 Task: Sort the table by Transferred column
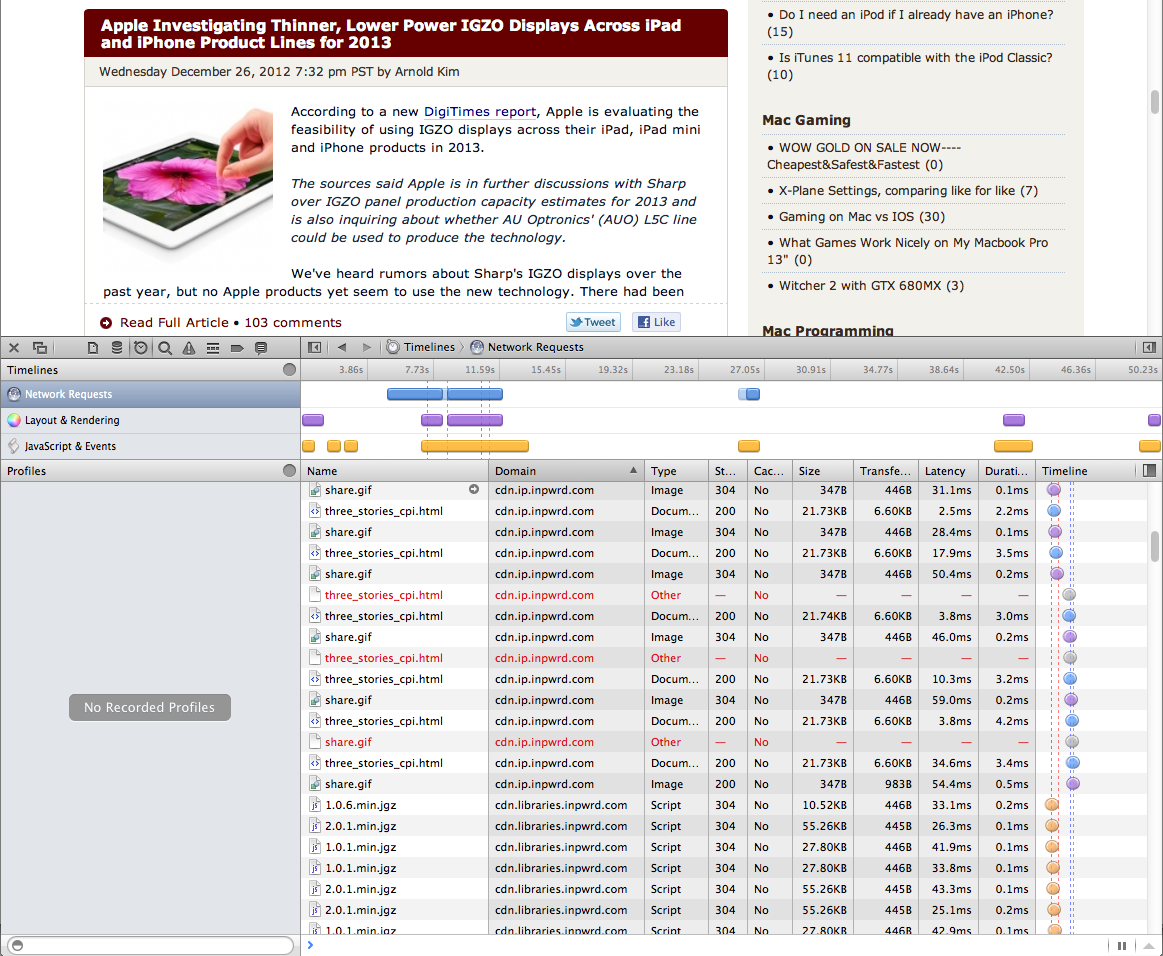coord(886,470)
